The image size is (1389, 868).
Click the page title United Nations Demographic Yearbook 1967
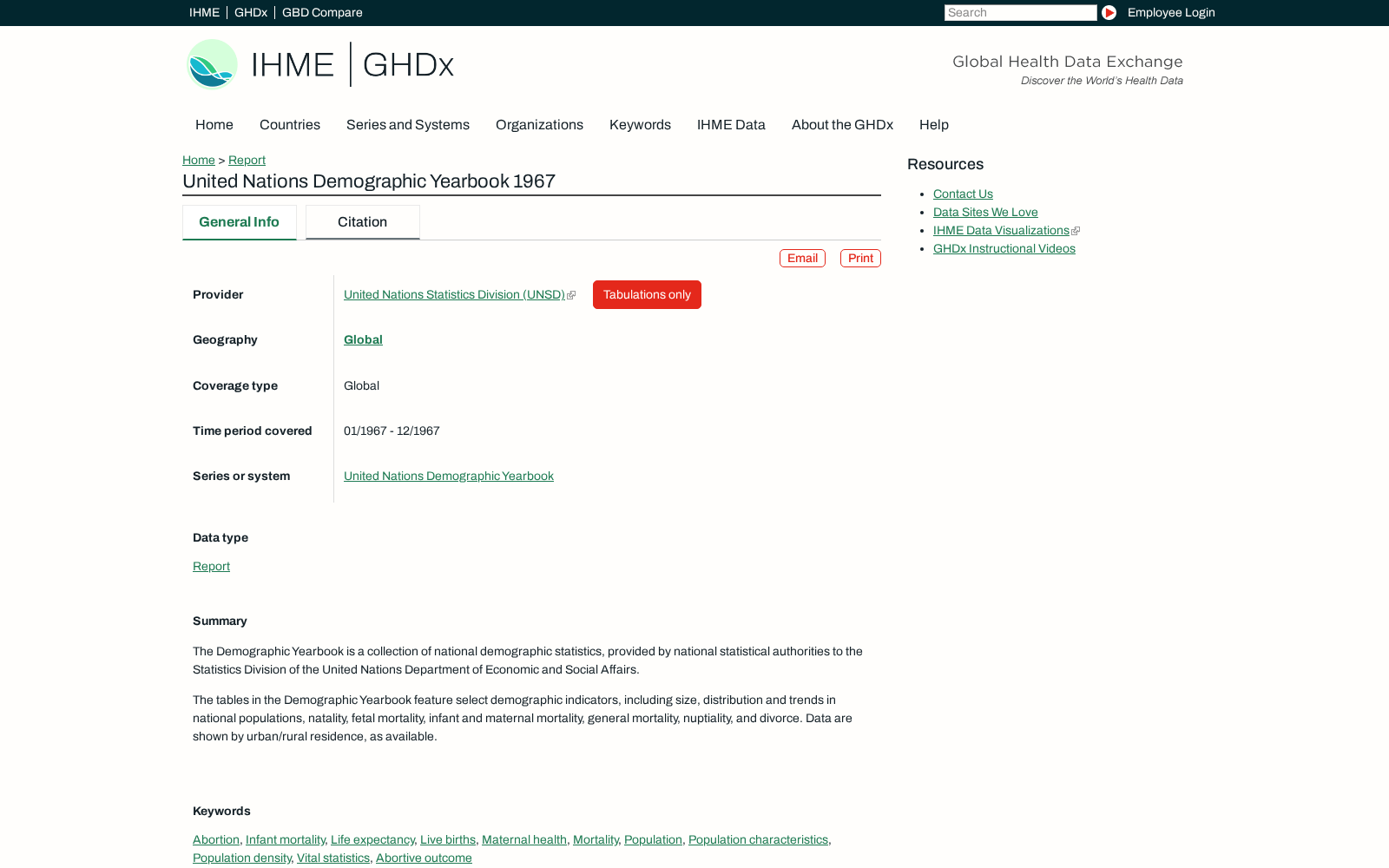(369, 181)
